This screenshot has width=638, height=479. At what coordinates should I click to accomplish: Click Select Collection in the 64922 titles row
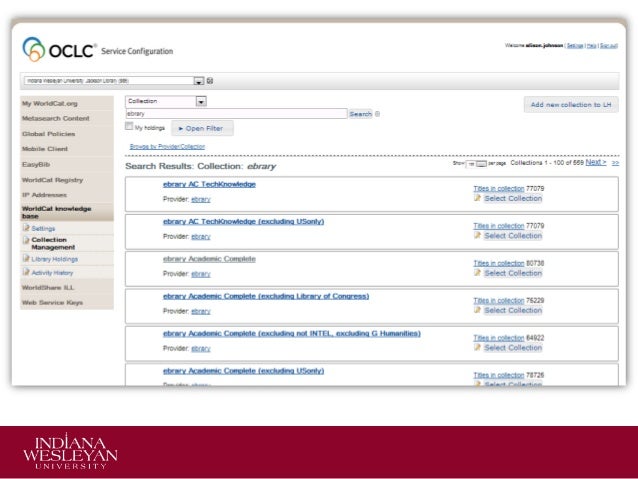513,348
